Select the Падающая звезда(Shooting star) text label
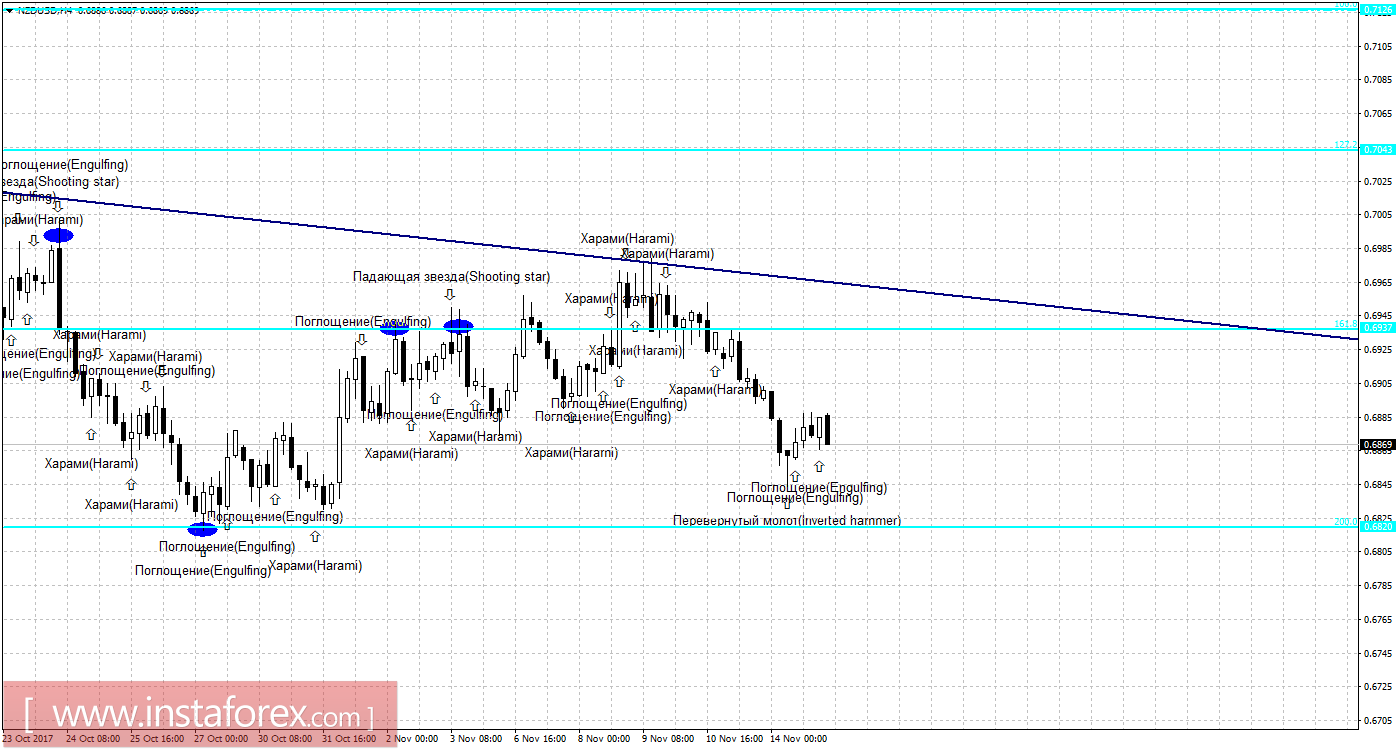The width and height of the screenshot is (1398, 750). coord(451,276)
